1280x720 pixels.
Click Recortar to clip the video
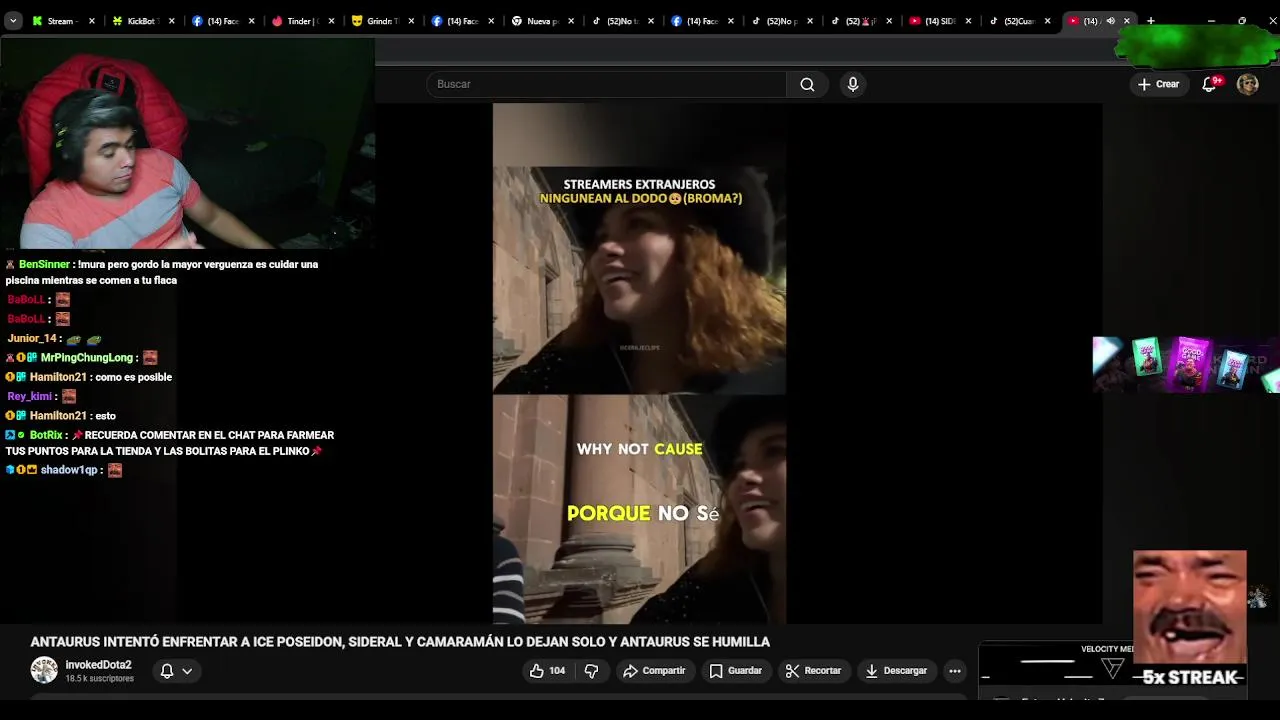pyautogui.click(x=812, y=671)
